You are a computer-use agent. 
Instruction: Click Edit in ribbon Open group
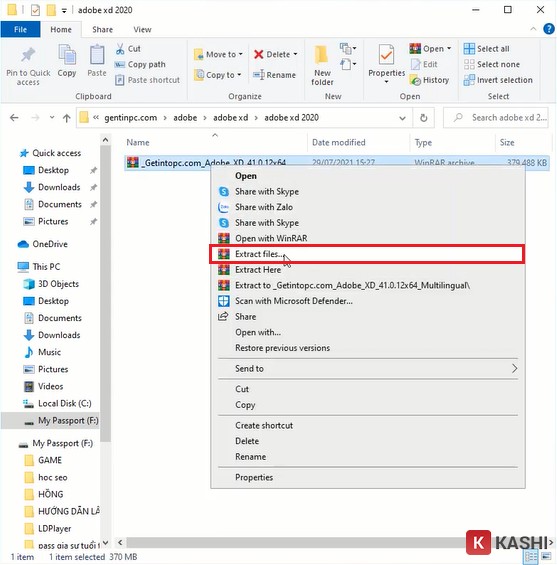click(424, 64)
